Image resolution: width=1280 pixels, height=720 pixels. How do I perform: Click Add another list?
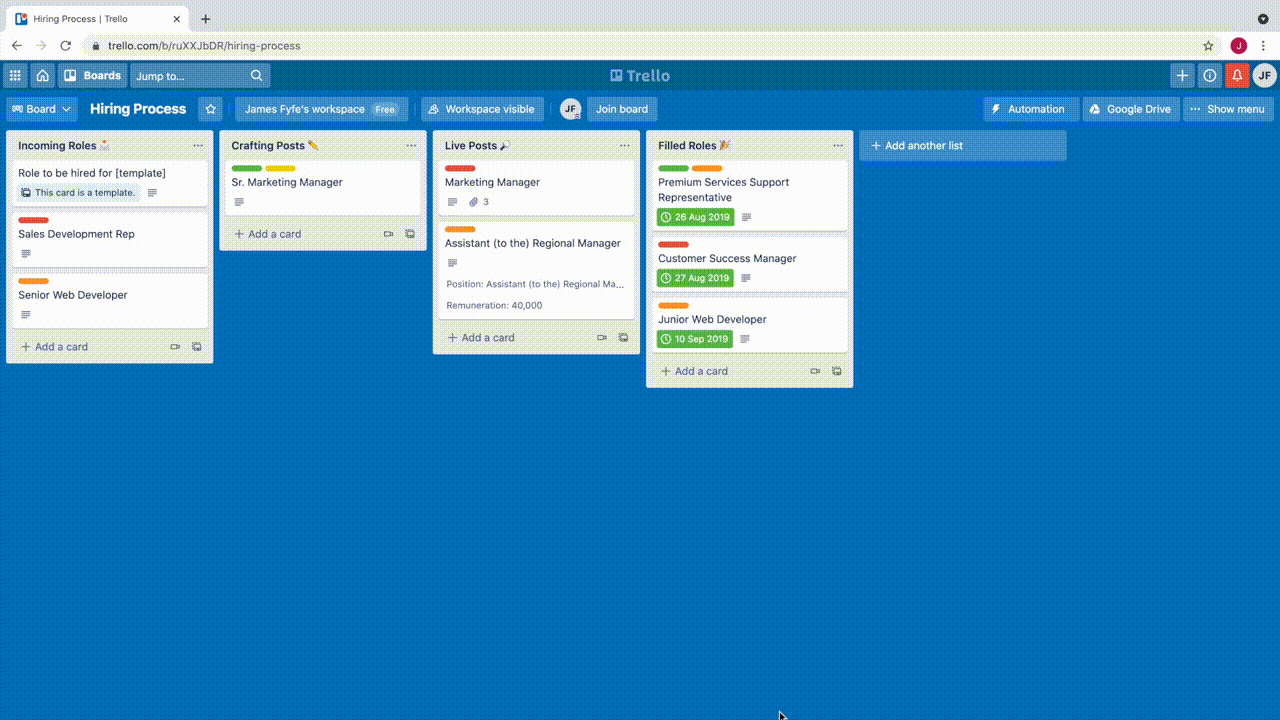coord(962,146)
